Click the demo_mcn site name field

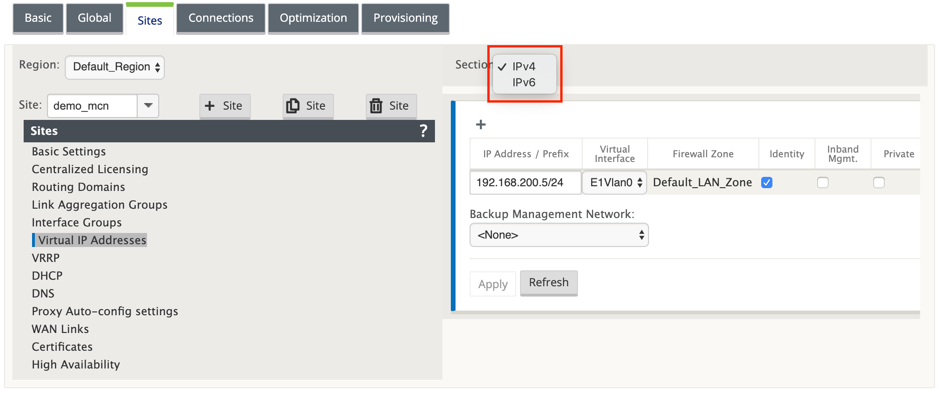92,107
